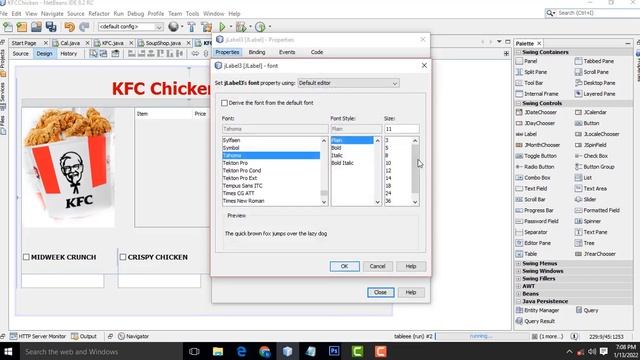The height and width of the screenshot is (360, 640).
Task: Collapse the Swing Containers palette category
Action: (x=518, y=52)
